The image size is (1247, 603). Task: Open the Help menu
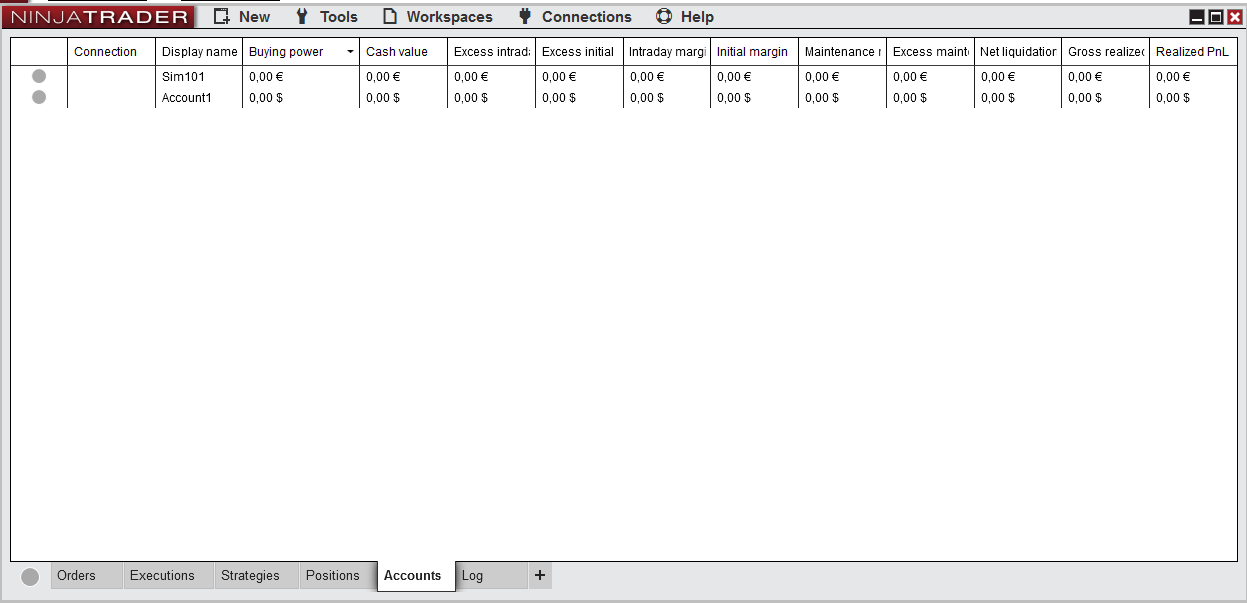tap(685, 17)
